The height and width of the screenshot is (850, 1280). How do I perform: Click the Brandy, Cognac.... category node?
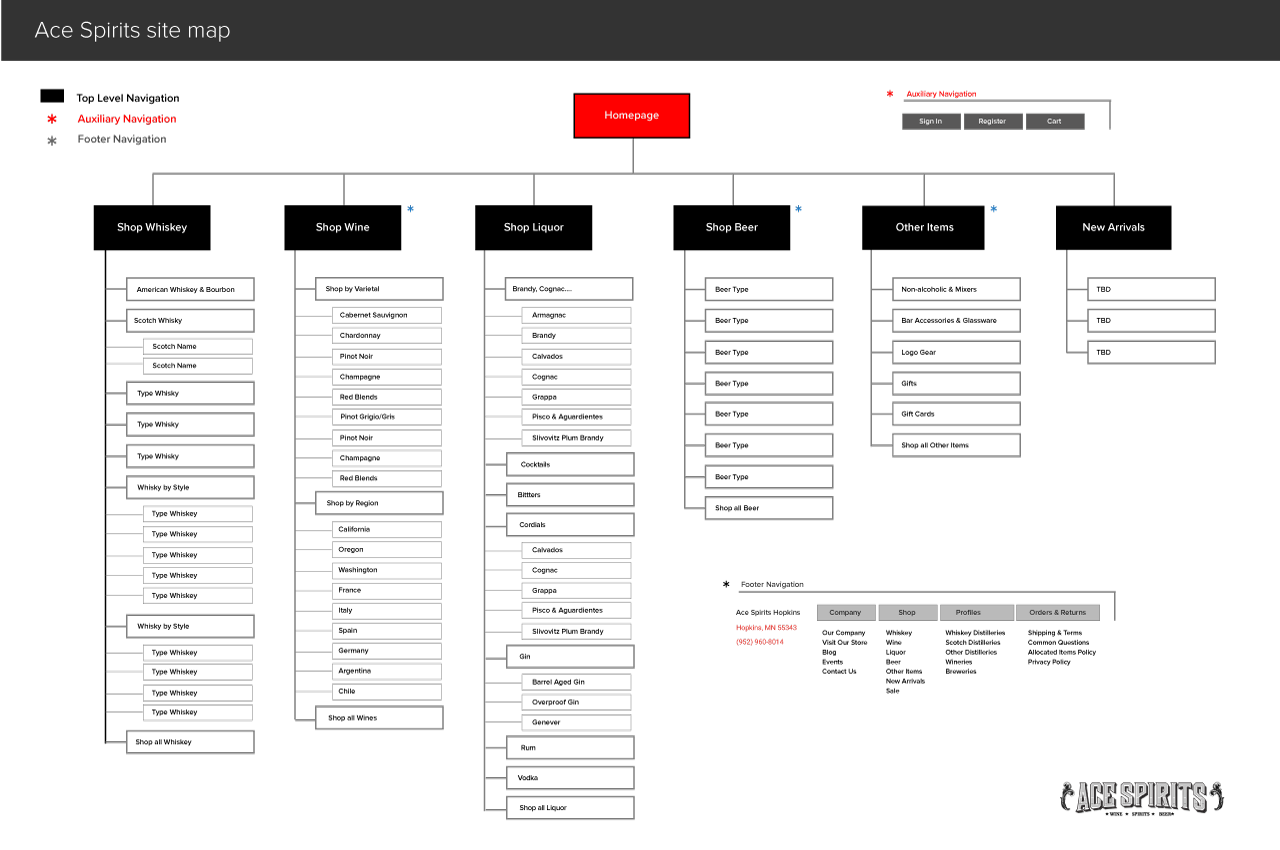pyautogui.click(x=569, y=289)
